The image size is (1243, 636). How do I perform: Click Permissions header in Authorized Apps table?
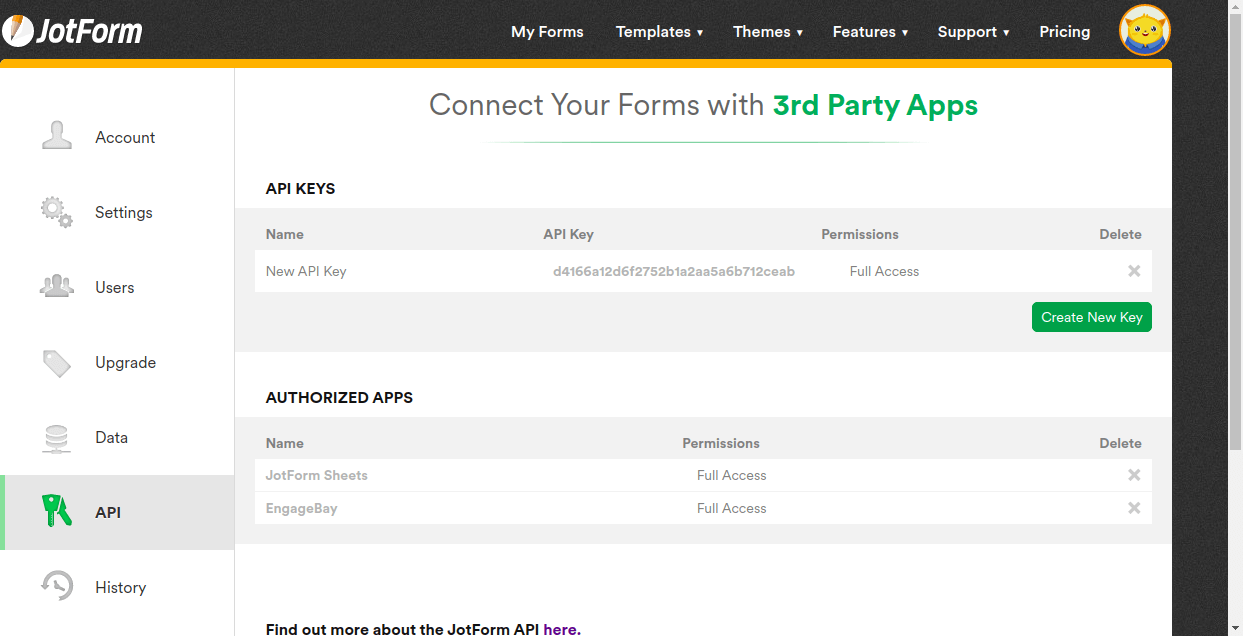(721, 443)
